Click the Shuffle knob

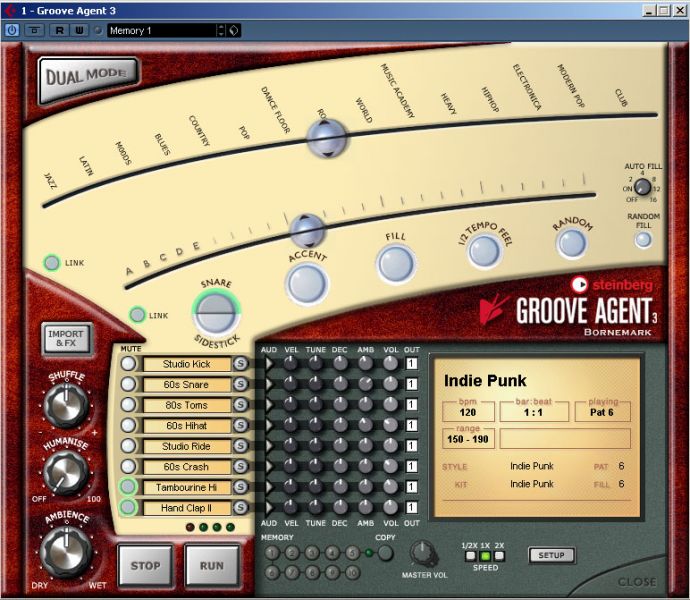pyautogui.click(x=66, y=405)
